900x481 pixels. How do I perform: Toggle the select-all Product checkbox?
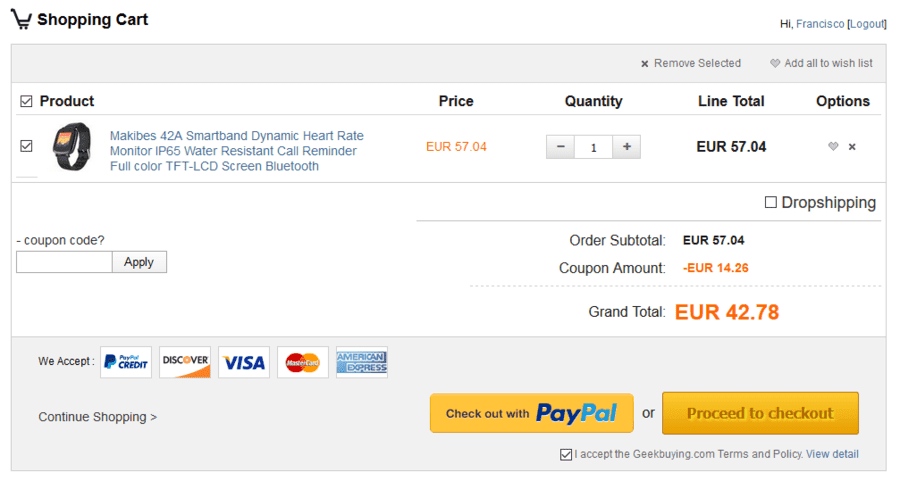26,102
